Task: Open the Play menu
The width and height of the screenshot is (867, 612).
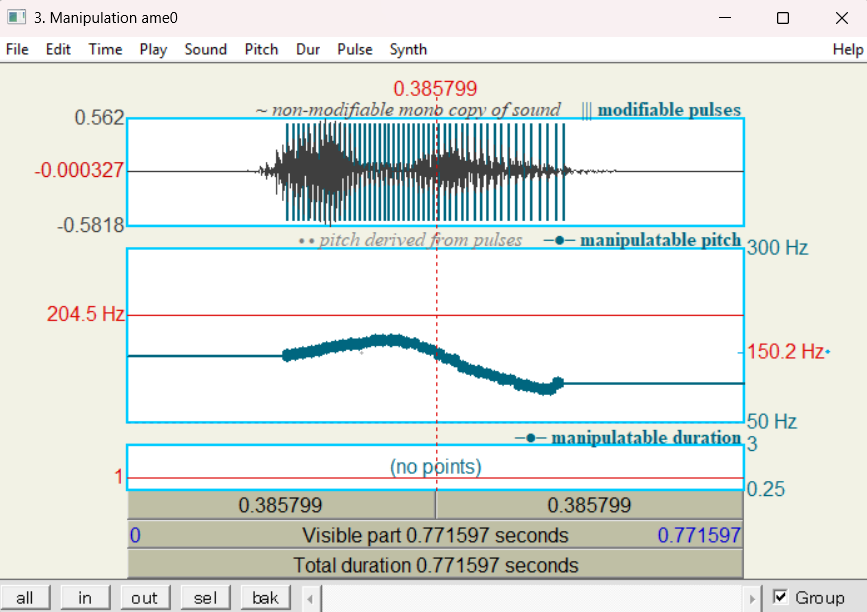Action: point(153,50)
